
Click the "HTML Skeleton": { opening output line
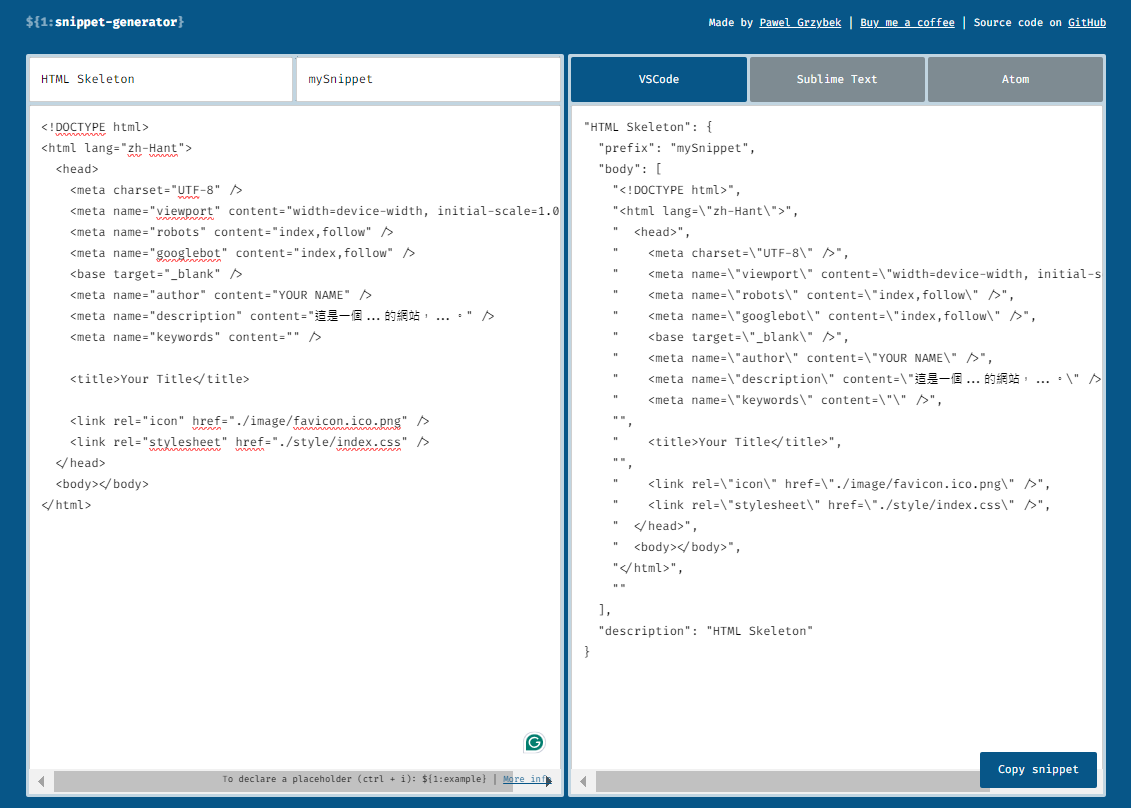tap(648, 127)
